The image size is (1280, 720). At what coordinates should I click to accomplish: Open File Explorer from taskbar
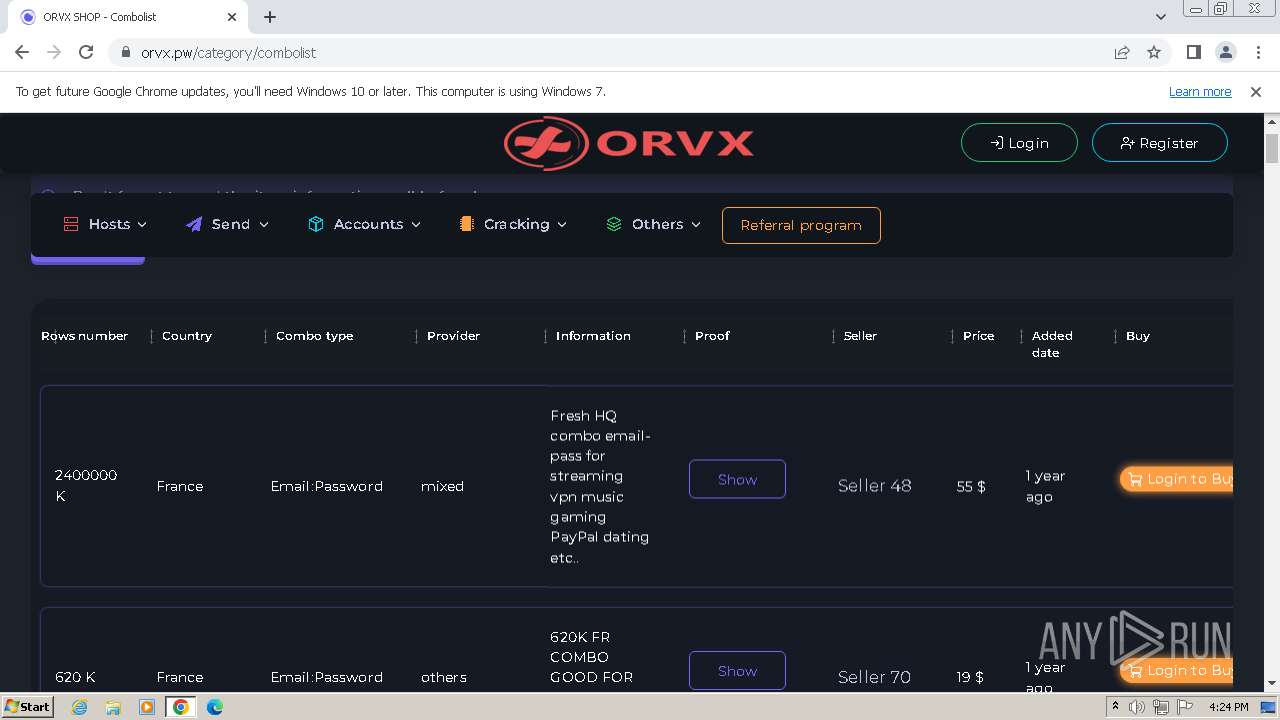click(113, 707)
